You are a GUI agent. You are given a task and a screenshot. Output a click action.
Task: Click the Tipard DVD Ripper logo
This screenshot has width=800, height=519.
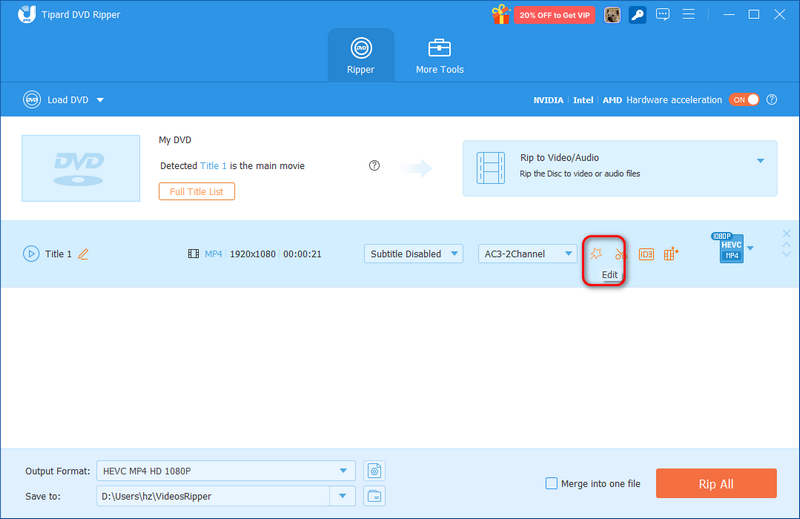click(26, 14)
